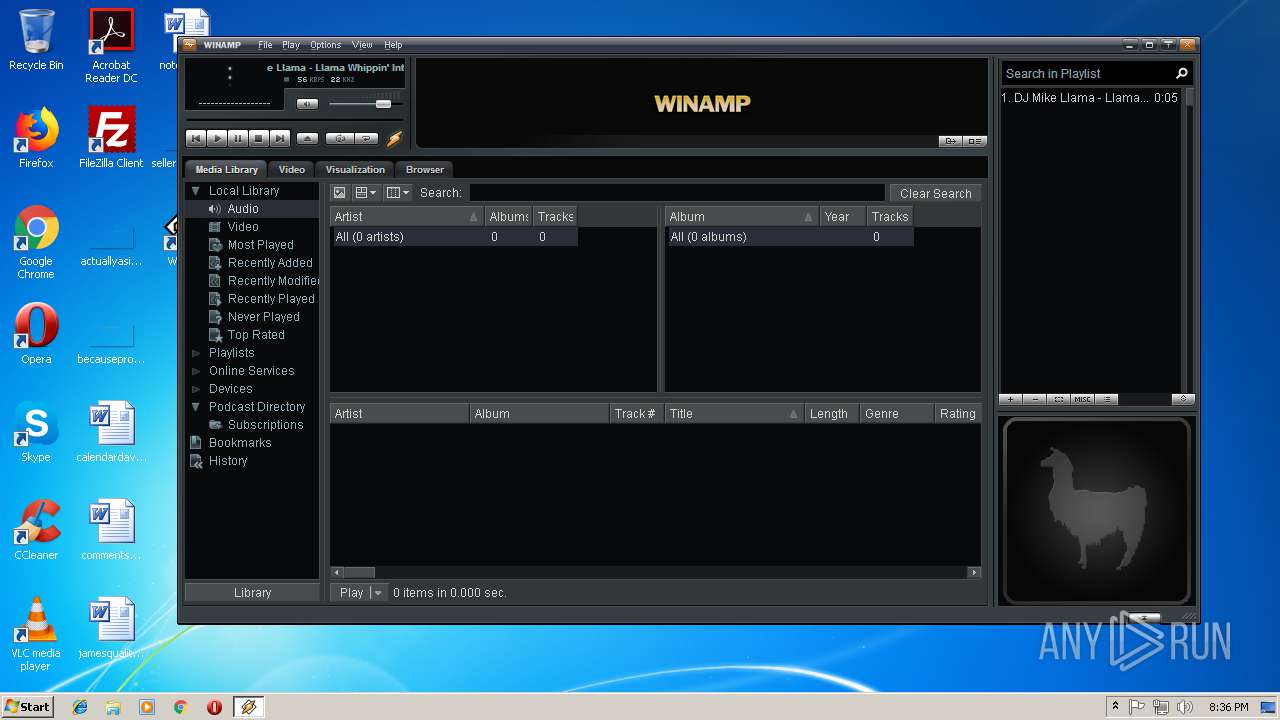Focus the Search in Playlist field
This screenshot has width=1280, height=720.
[1088, 74]
